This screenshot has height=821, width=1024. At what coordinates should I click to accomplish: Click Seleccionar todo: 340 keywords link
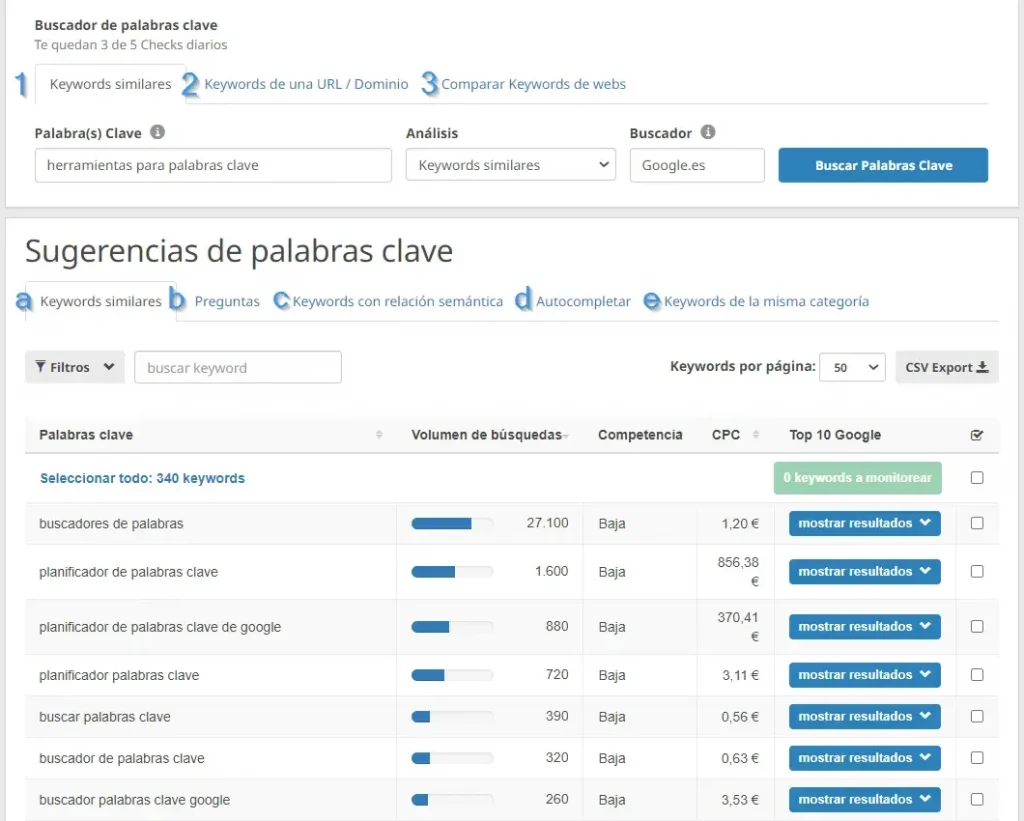point(142,478)
